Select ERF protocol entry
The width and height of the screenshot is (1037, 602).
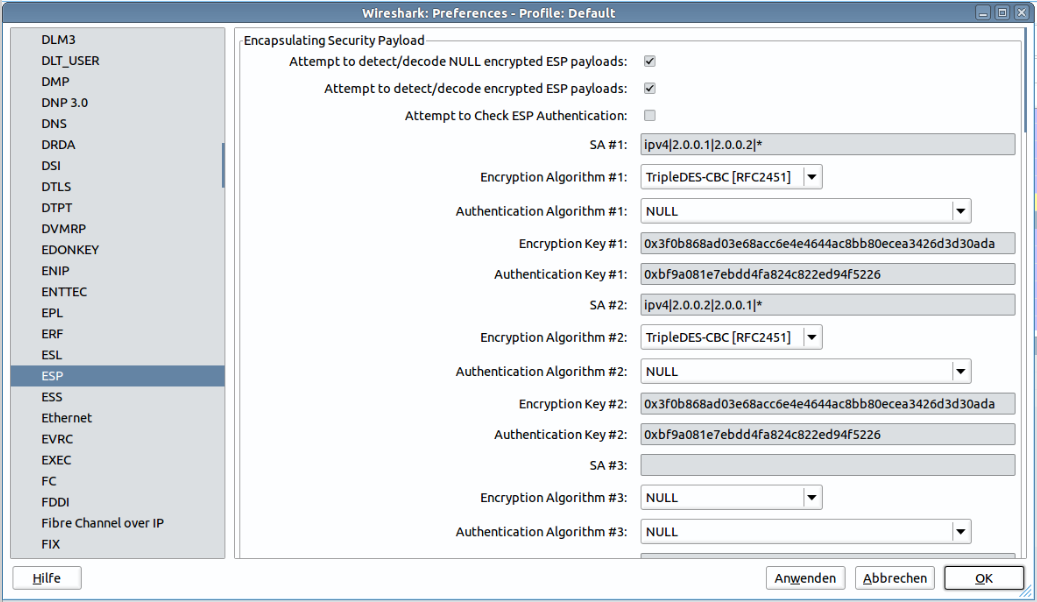click(117, 334)
